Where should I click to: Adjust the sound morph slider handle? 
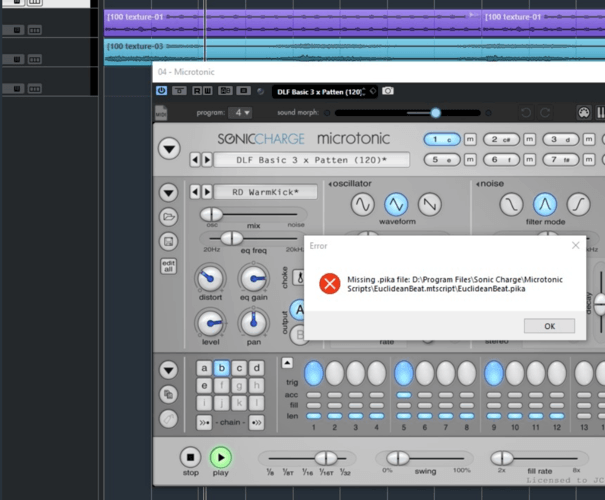436,113
